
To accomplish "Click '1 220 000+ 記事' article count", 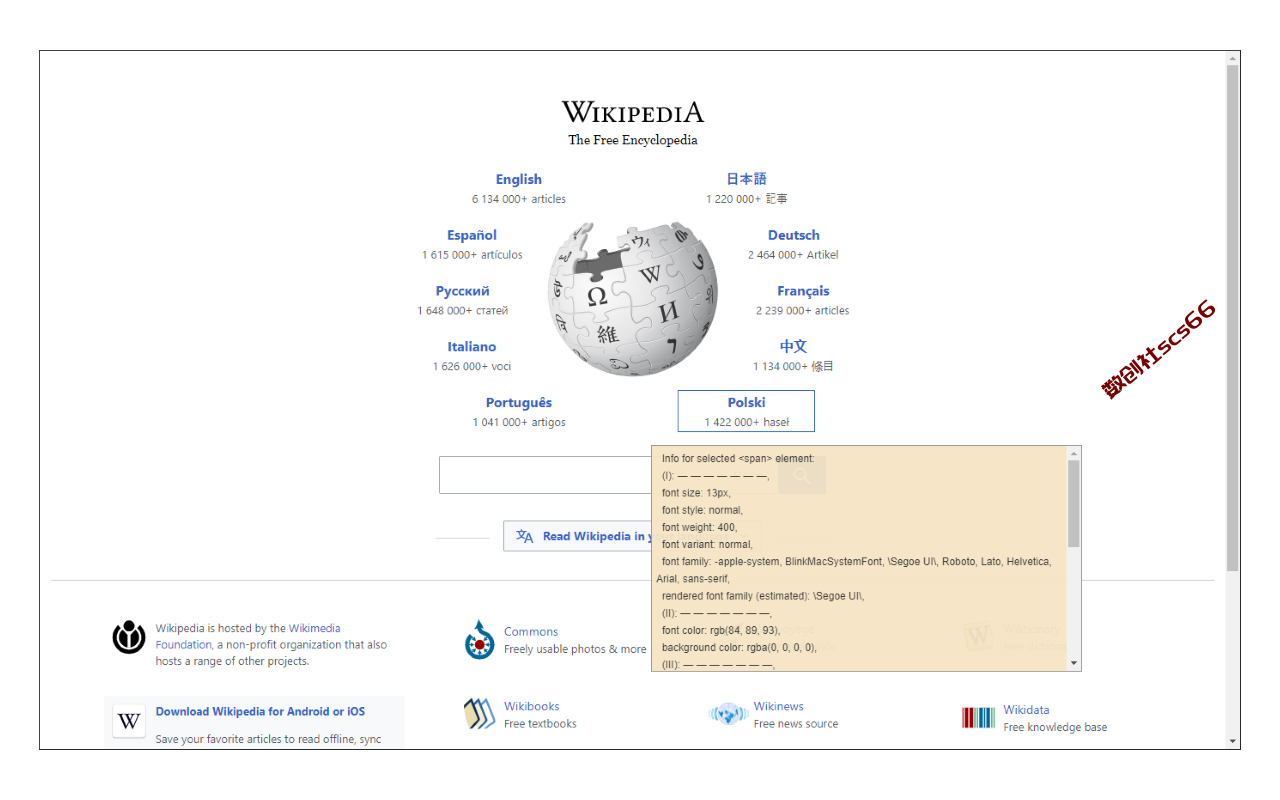I will (747, 199).
